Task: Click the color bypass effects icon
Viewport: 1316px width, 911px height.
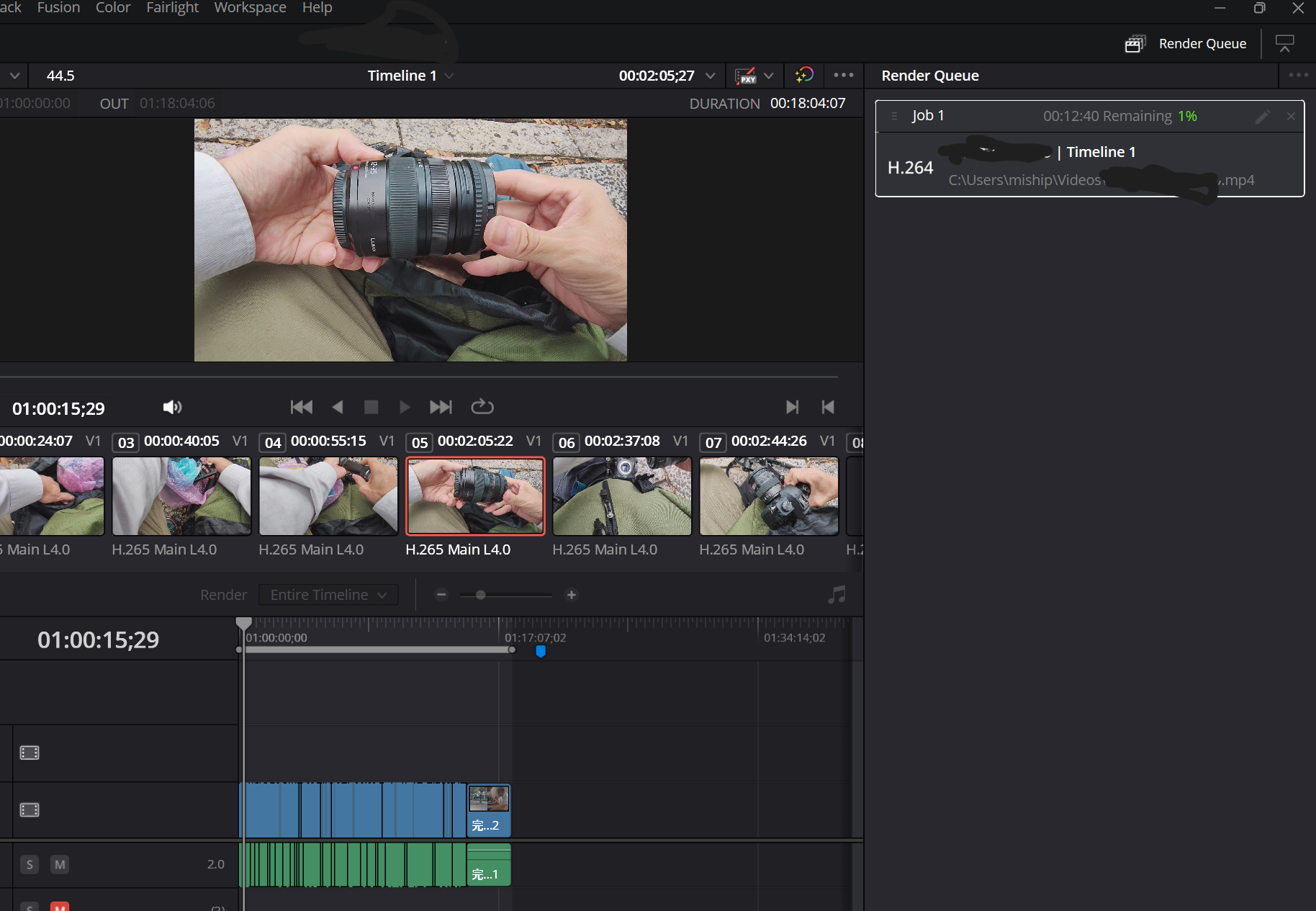Action: click(803, 76)
